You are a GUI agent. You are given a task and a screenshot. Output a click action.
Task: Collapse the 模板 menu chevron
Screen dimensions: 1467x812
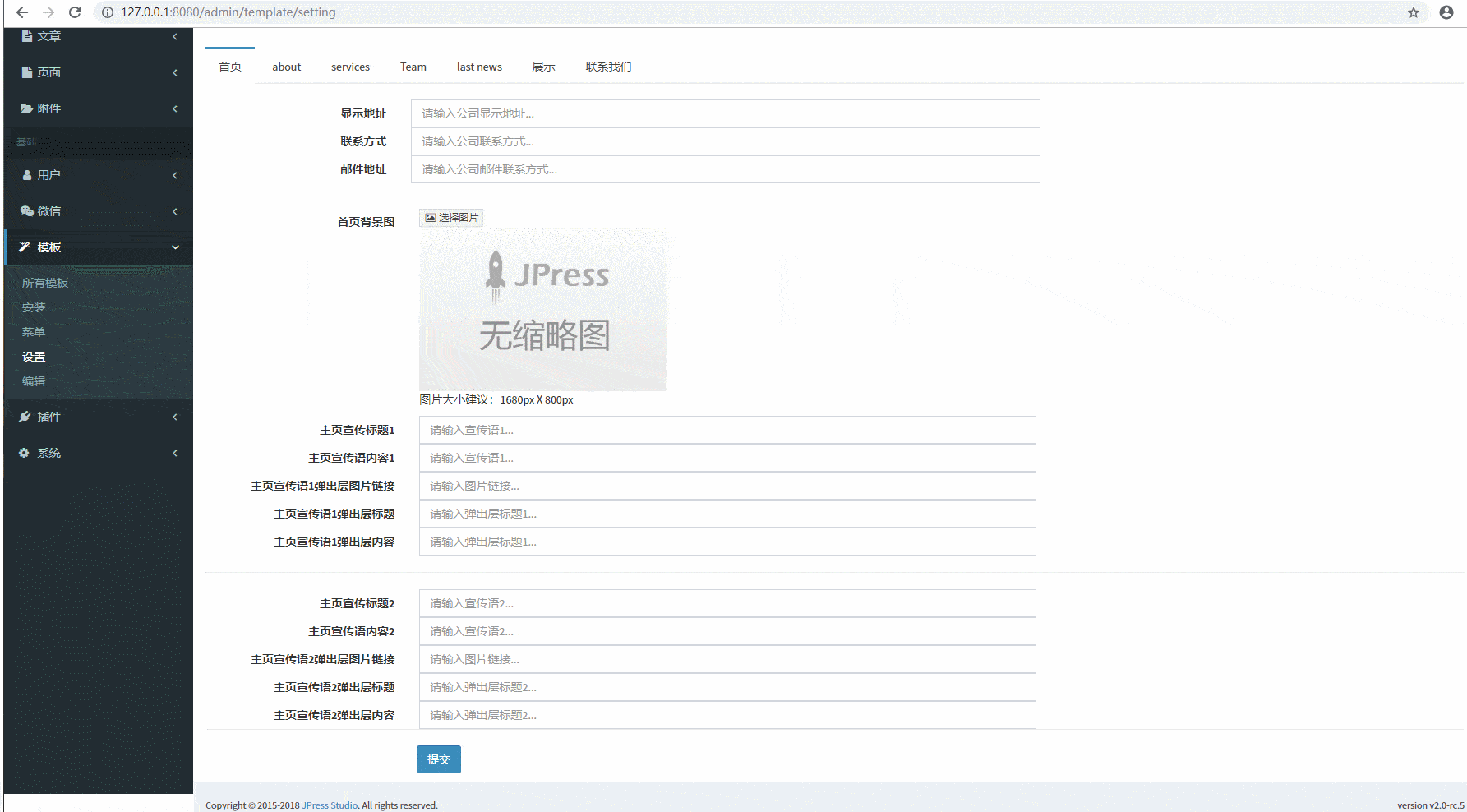tap(175, 247)
